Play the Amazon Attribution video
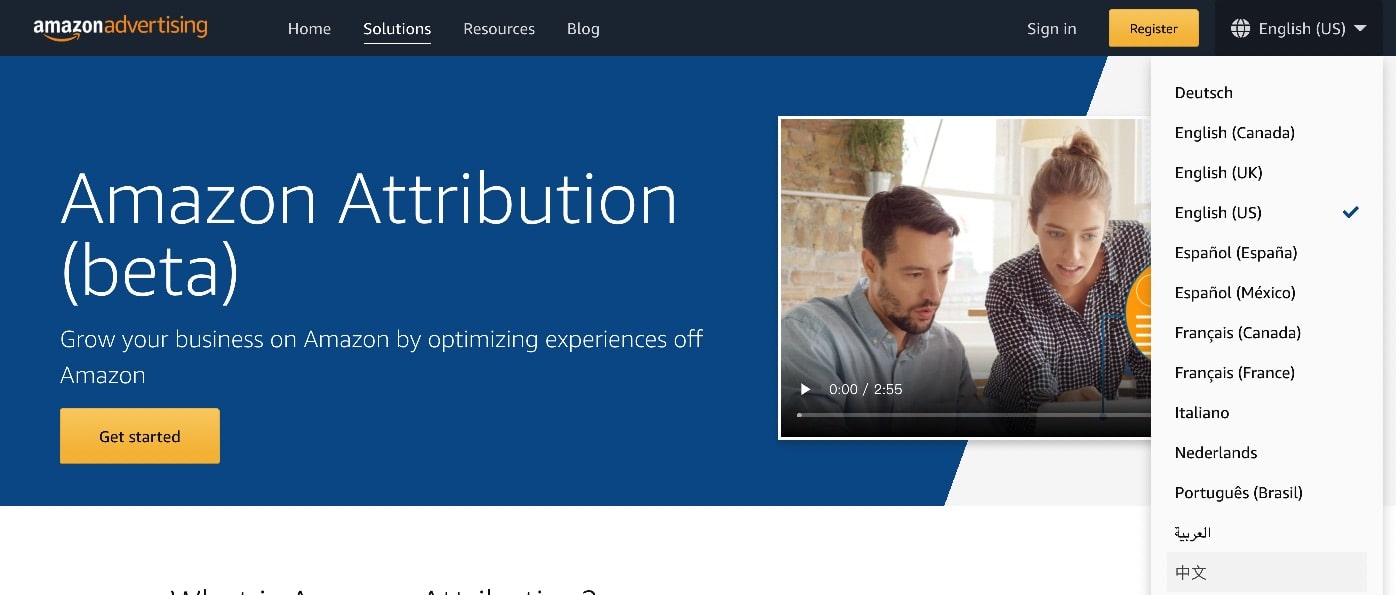The image size is (1396, 595). click(806, 389)
